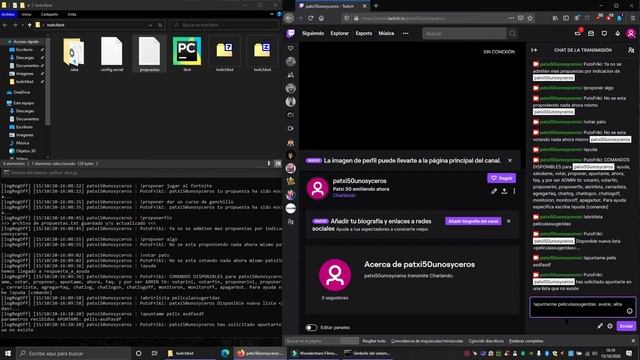This screenshot has height=360, width=640.
Task: Open Firefox library icon in toolbar
Action: click(555, 18)
